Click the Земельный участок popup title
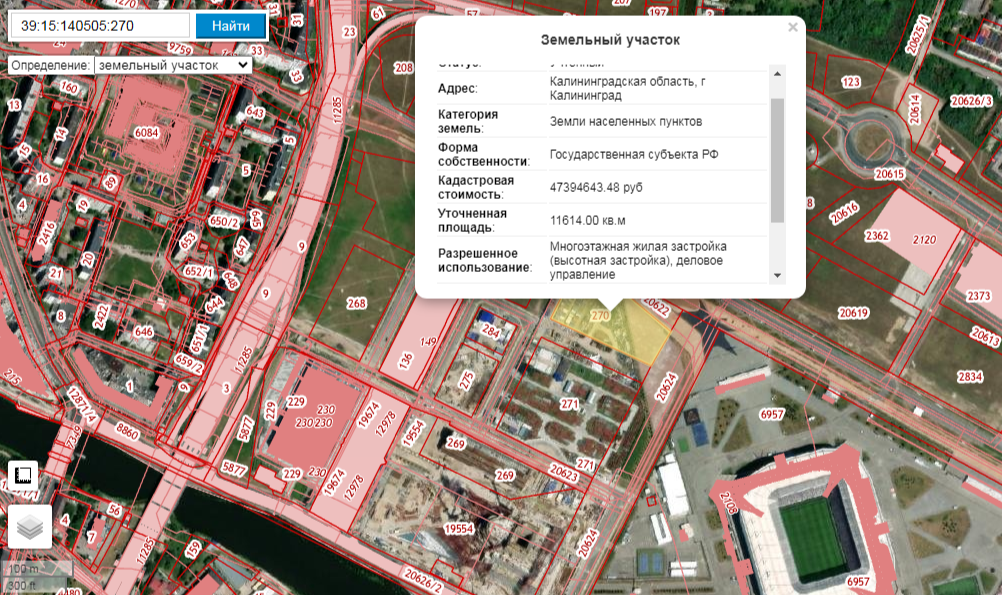Image resolution: width=1002 pixels, height=595 pixels. pos(610,40)
